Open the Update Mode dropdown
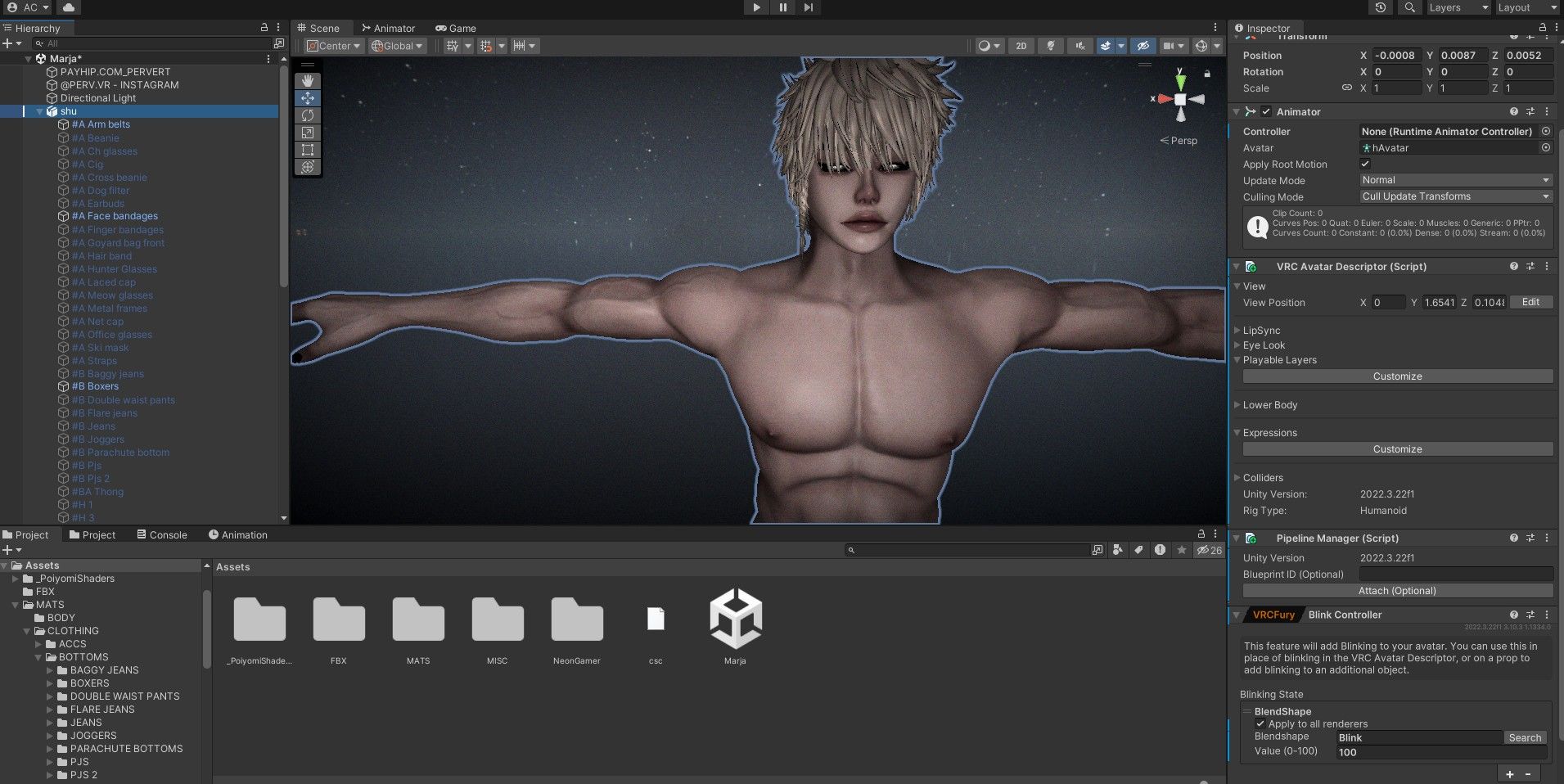 coord(1455,180)
